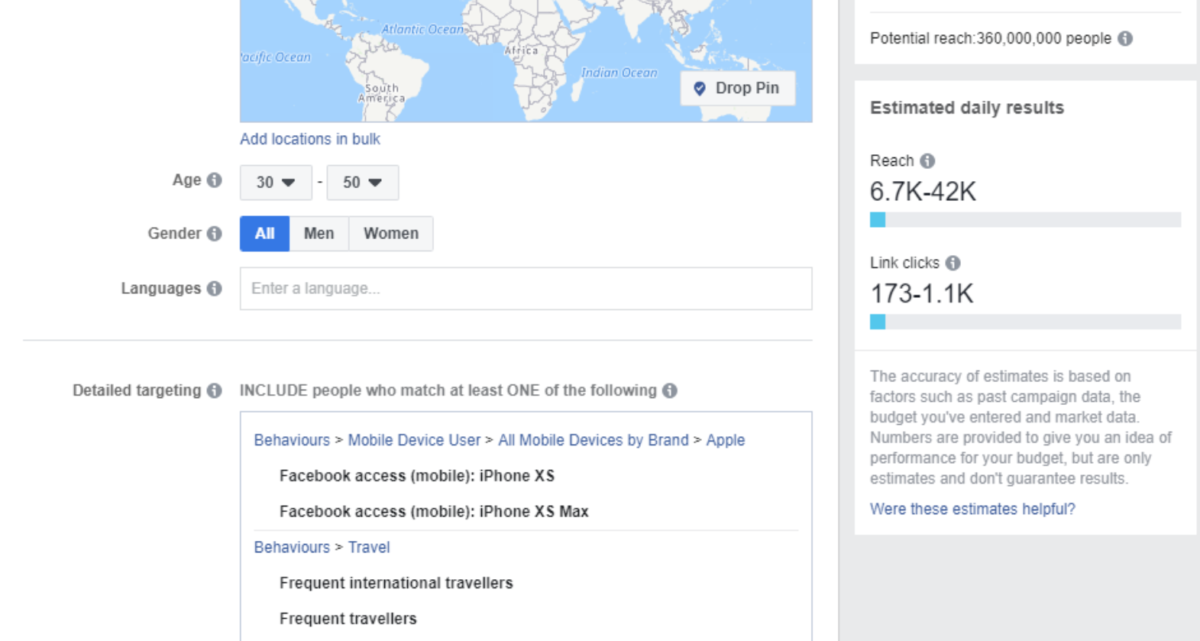Click the Link clicks info icon
The height and width of the screenshot is (641, 1200).
click(953, 263)
